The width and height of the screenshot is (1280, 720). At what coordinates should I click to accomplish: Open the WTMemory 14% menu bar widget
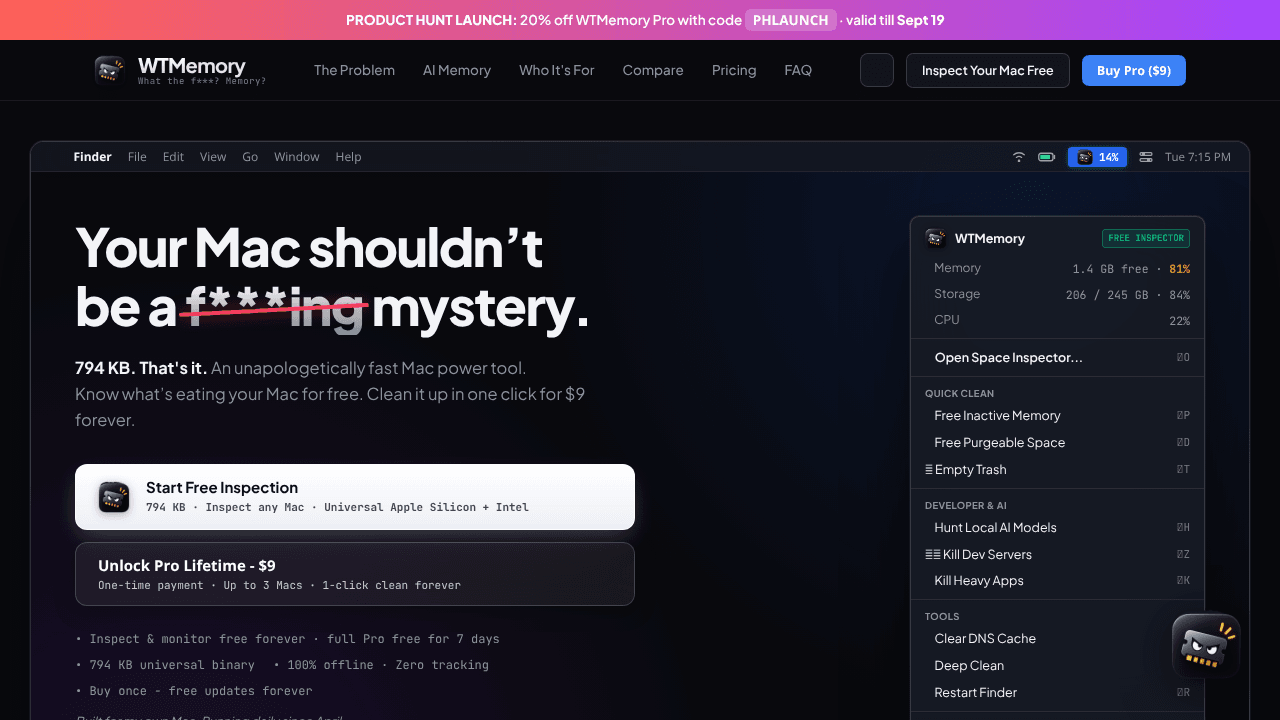point(1097,157)
